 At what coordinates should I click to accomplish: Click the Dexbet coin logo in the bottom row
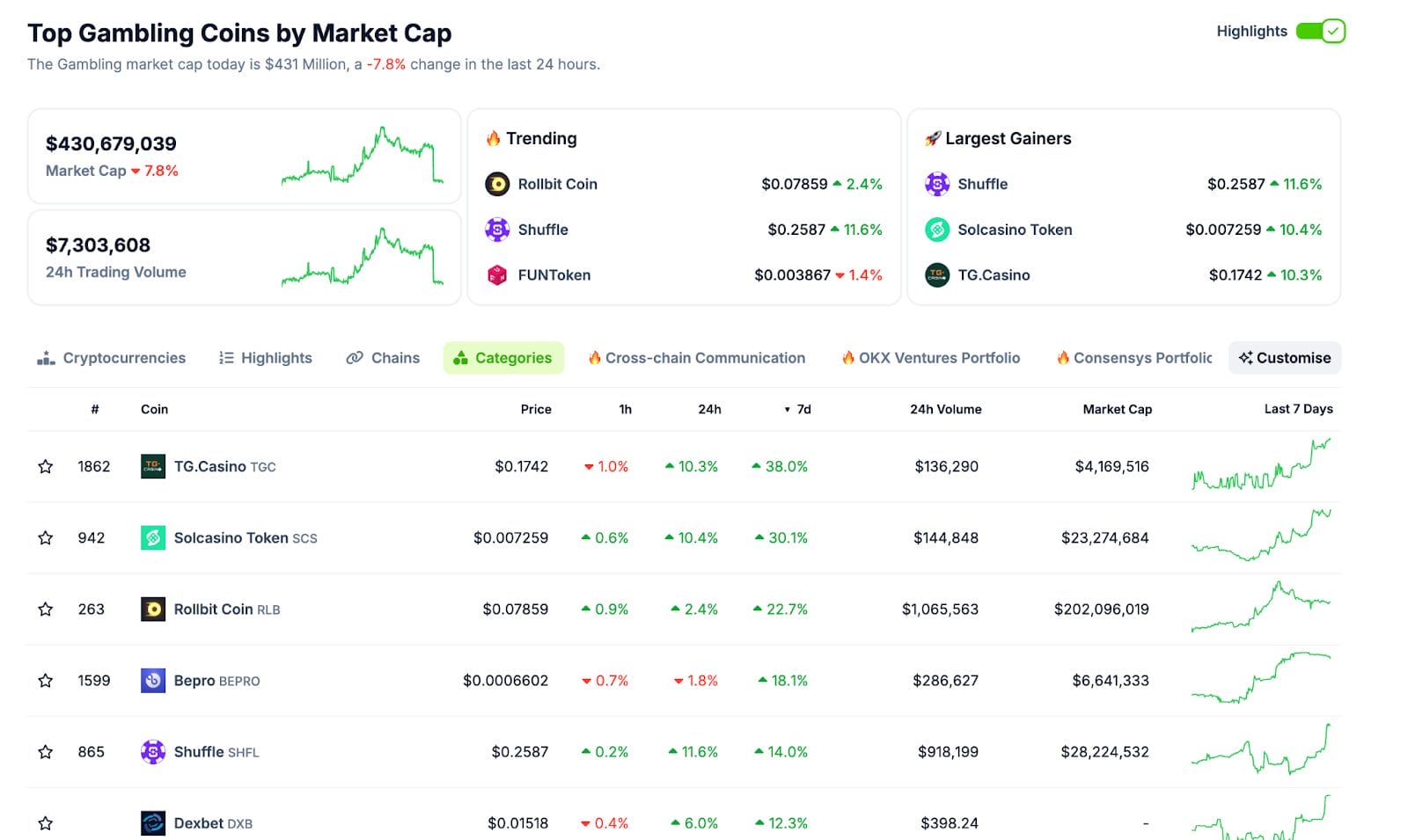152,822
